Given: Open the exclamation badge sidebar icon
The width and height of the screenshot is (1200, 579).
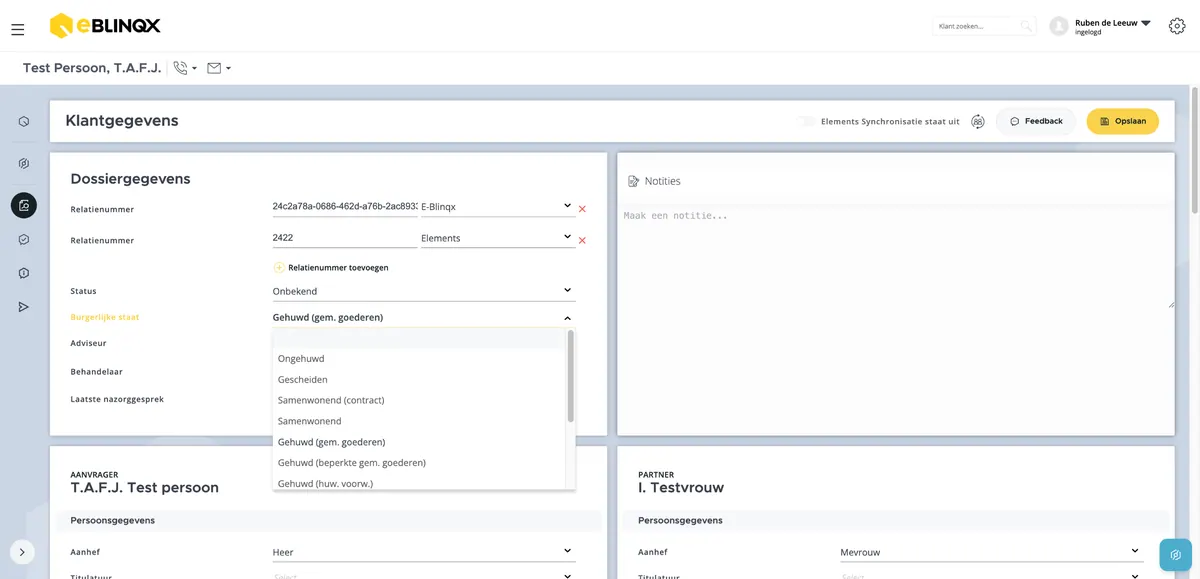Looking at the screenshot, I should point(24,273).
